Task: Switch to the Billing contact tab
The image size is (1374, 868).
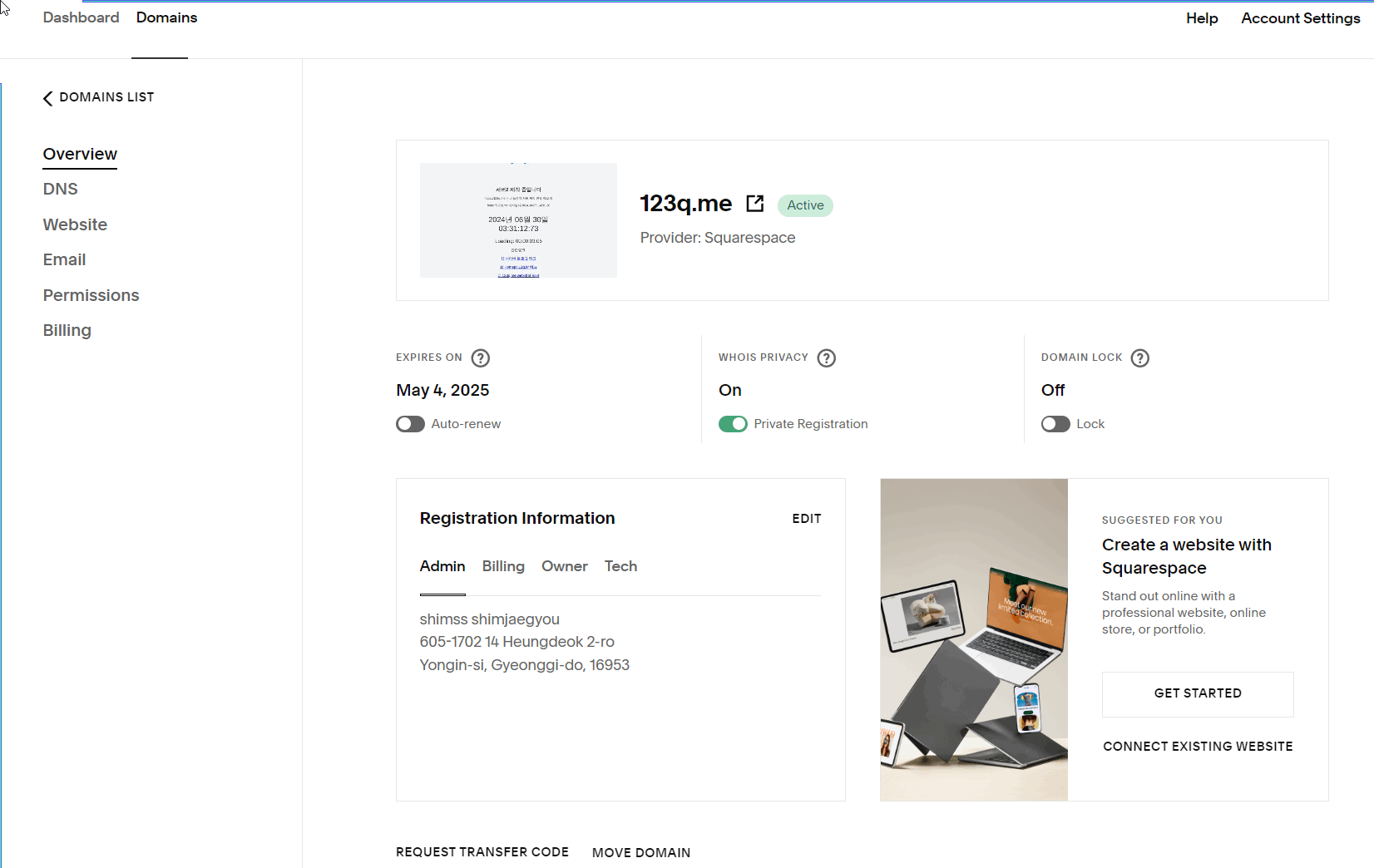Action: [504, 566]
